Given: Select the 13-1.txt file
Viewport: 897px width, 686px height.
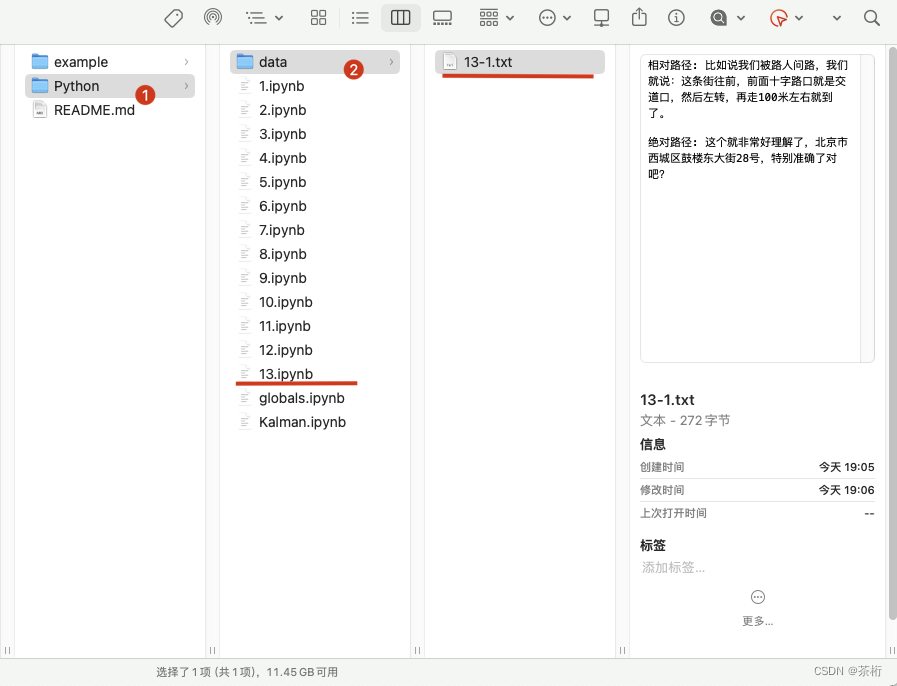Looking at the screenshot, I should pyautogui.click(x=519, y=62).
